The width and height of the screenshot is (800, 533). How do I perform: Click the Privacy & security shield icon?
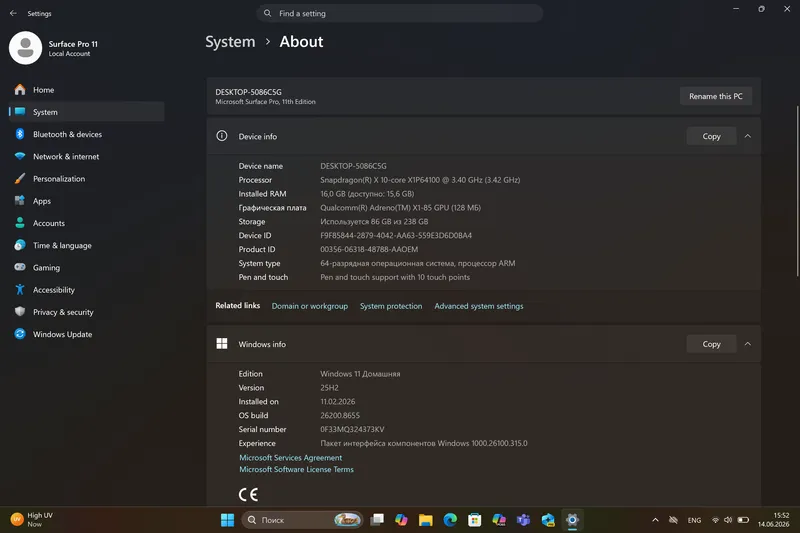click(20, 312)
